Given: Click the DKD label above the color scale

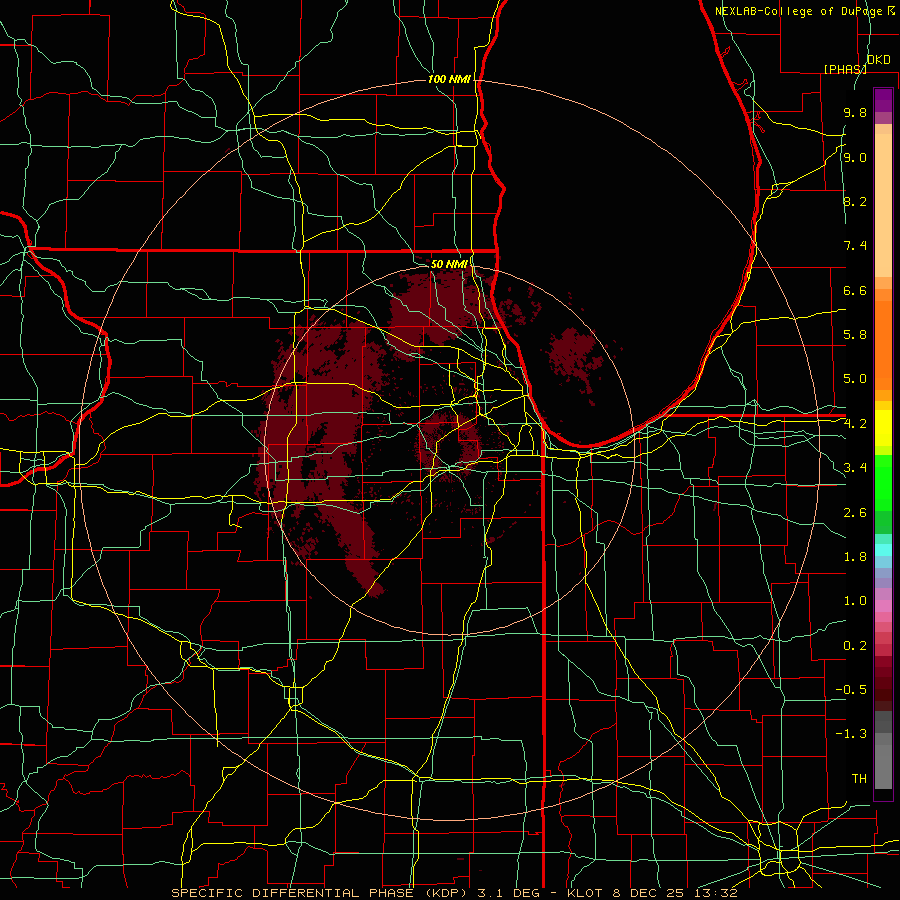Looking at the screenshot, I should point(879,60).
